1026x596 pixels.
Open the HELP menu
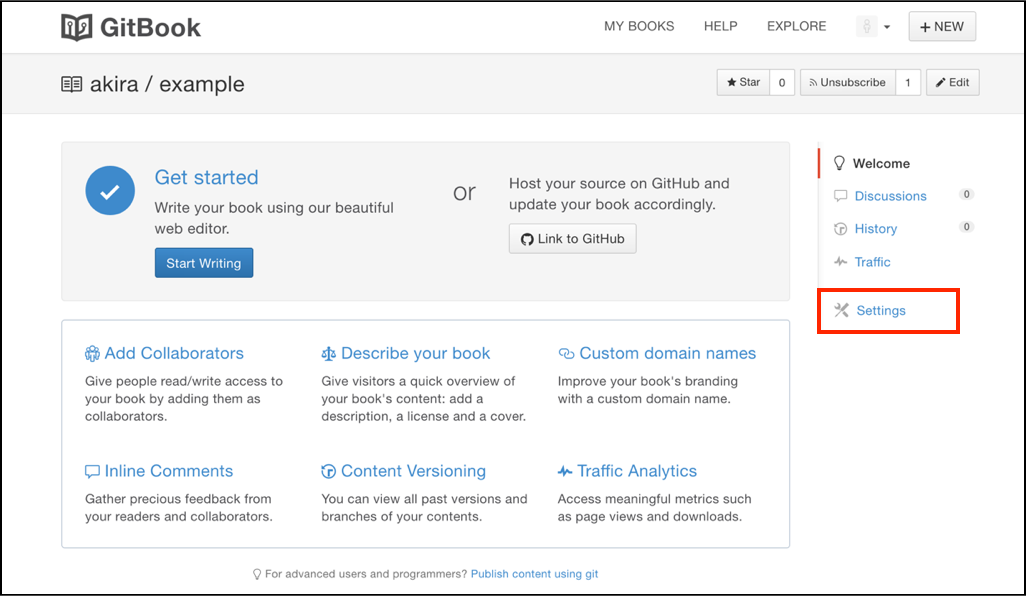pyautogui.click(x=720, y=26)
